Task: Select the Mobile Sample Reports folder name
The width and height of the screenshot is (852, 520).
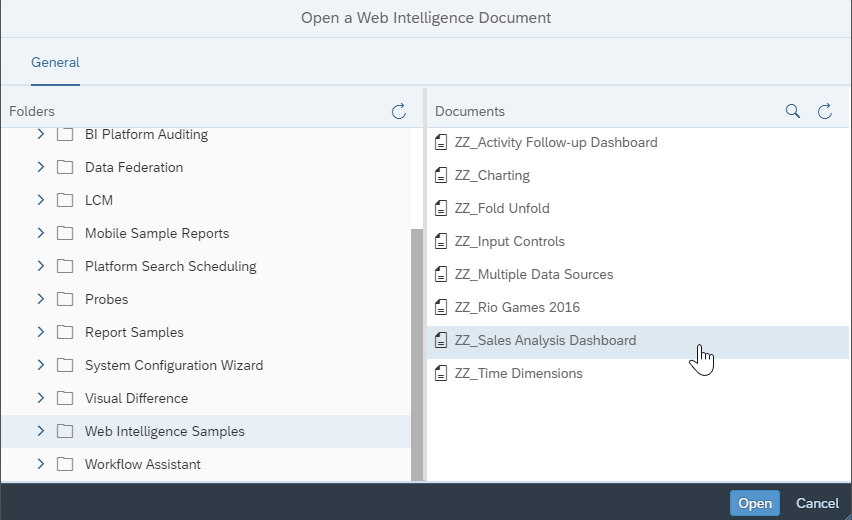Action: (157, 234)
